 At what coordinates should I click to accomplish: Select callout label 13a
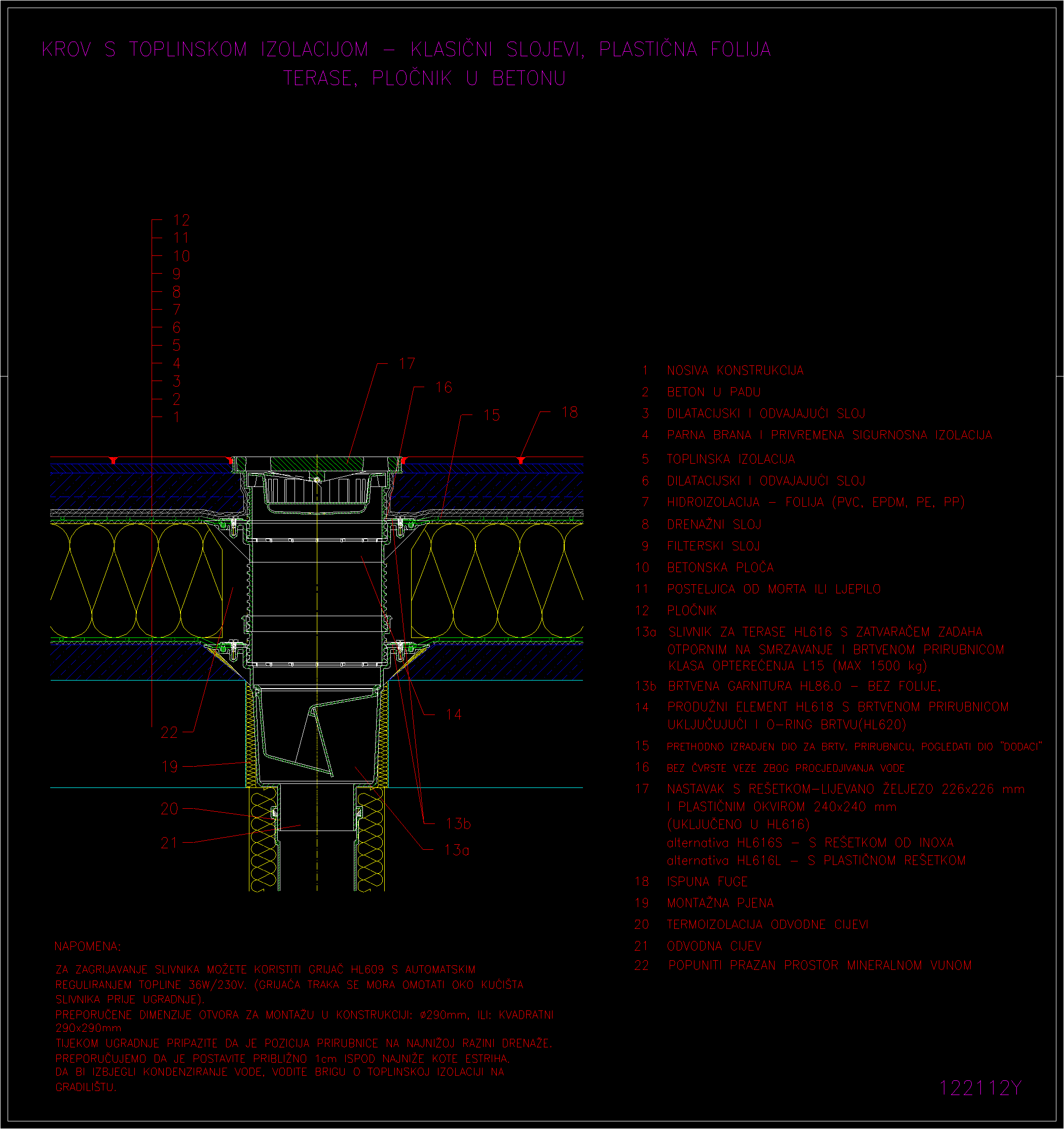457,850
